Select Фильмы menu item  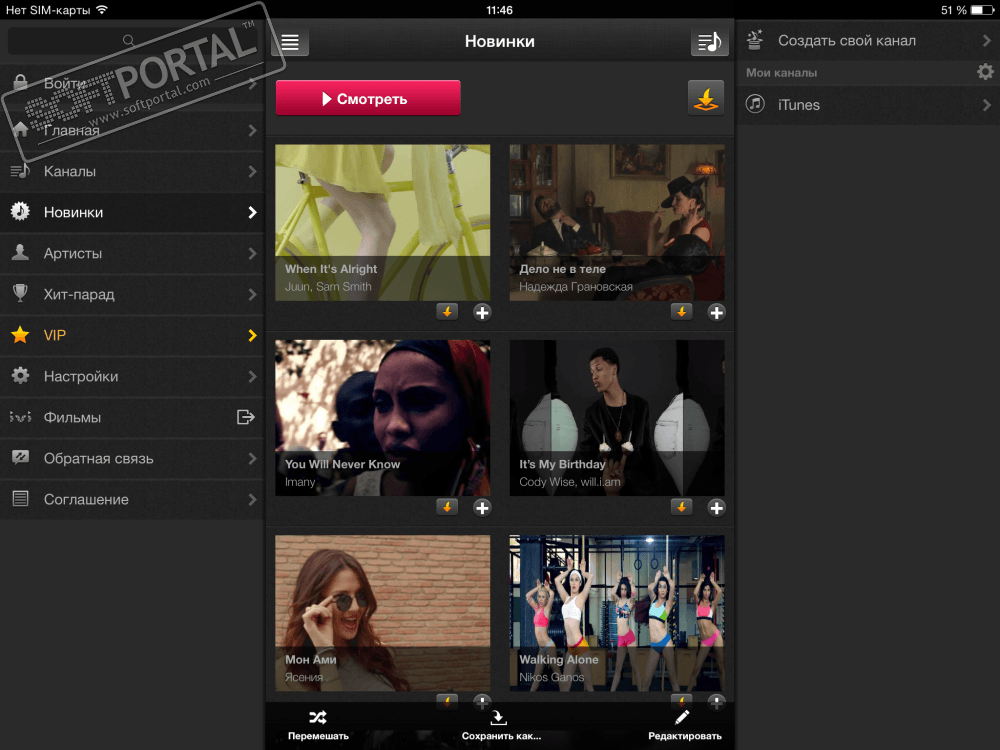tap(132, 417)
